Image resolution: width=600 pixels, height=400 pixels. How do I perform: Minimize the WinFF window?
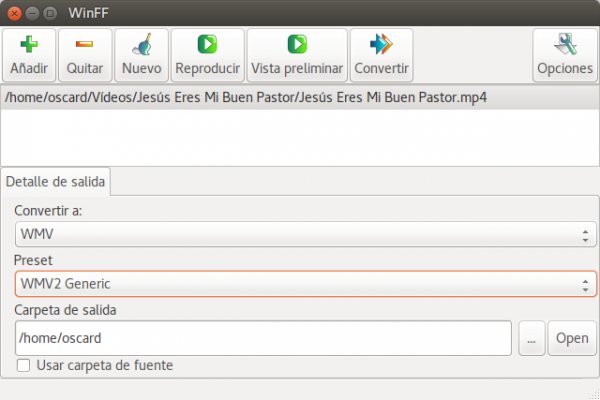[33, 13]
